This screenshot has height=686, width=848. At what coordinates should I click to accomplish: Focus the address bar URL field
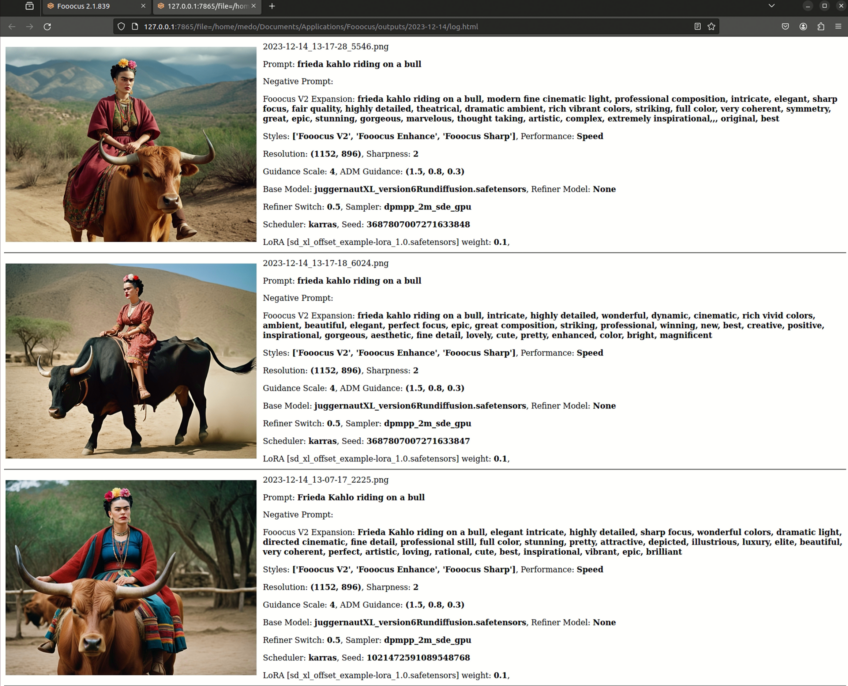point(415,27)
